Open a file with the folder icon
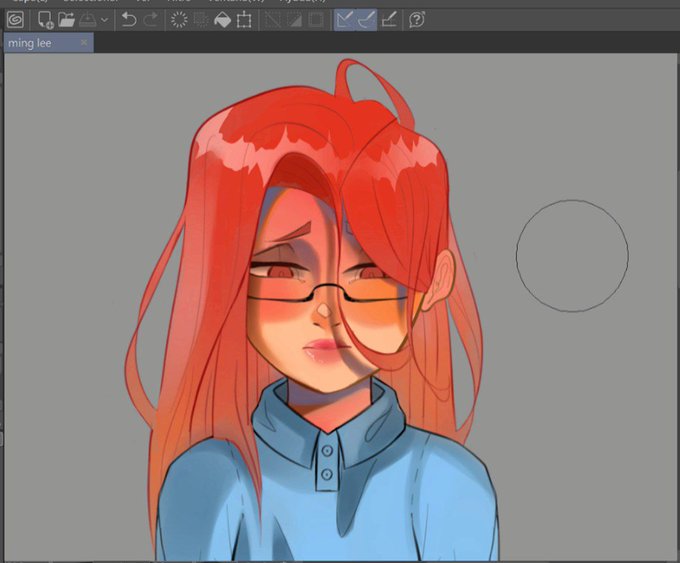 [x=66, y=20]
